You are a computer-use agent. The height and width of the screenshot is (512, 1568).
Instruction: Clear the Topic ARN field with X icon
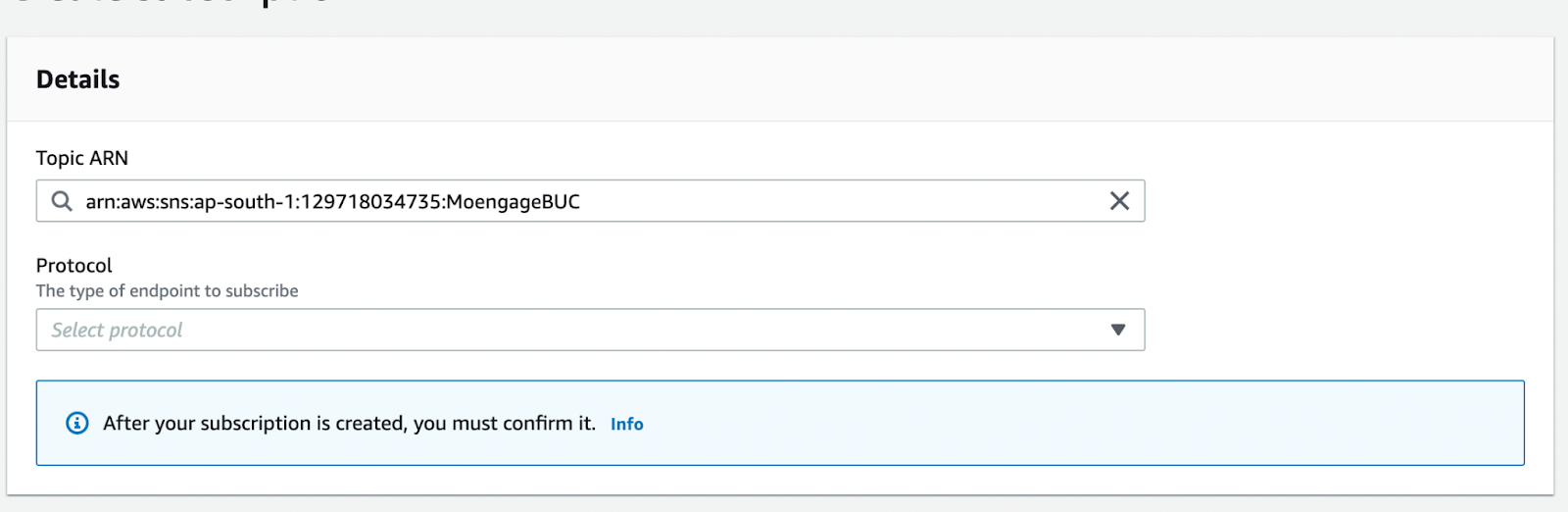click(1119, 201)
